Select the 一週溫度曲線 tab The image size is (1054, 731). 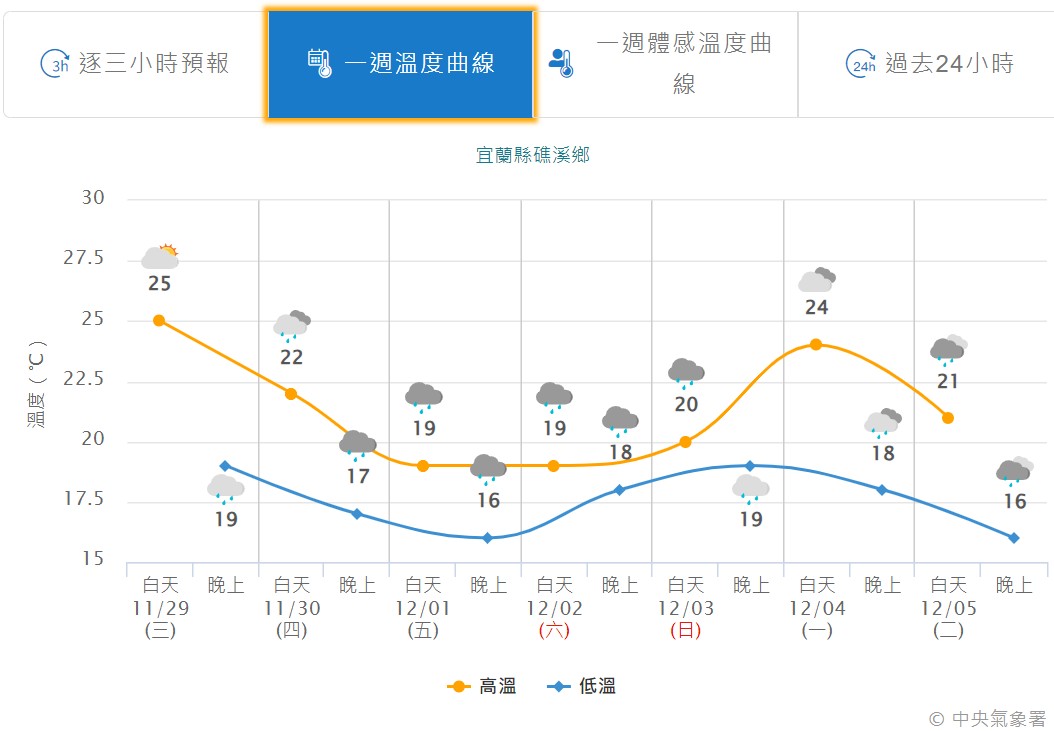tap(400, 64)
